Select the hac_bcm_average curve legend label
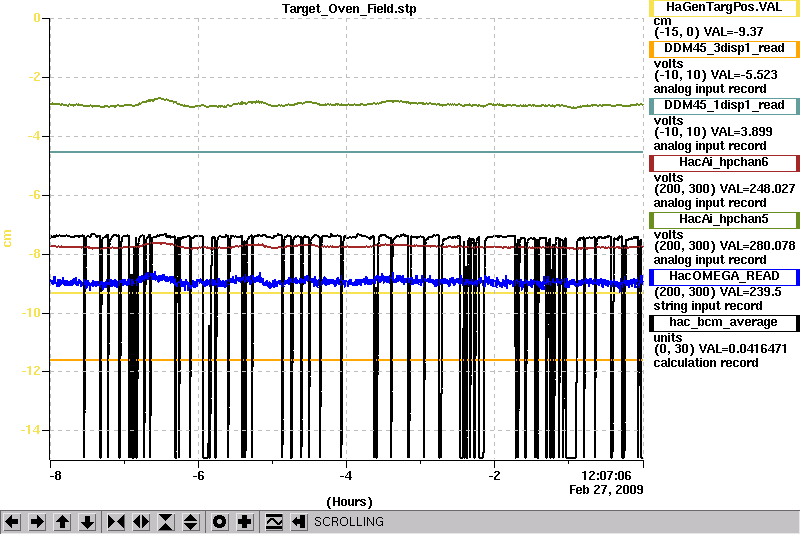The height and width of the screenshot is (534, 800). point(724,323)
